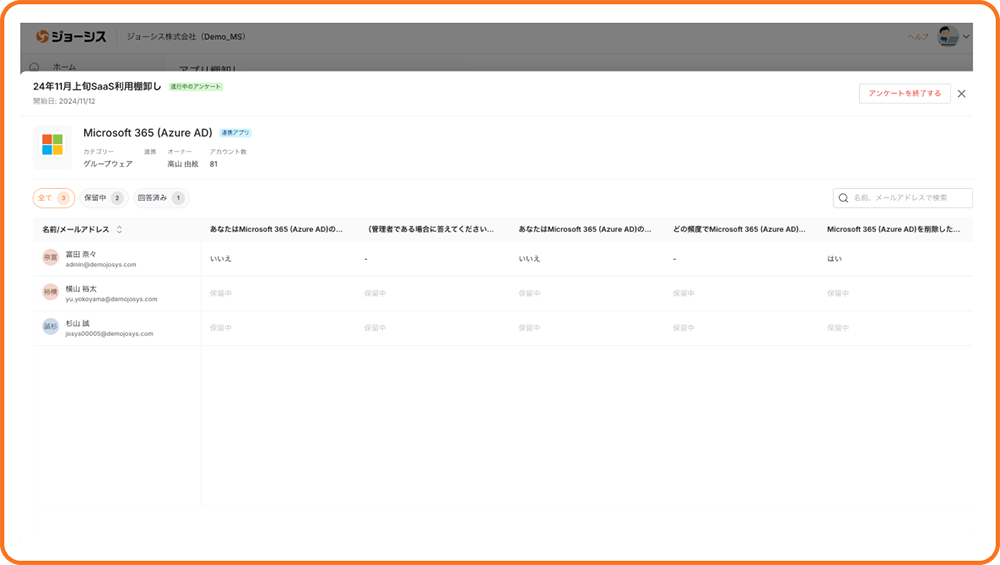The height and width of the screenshot is (565, 1000).
Task: Click the user profile picture in header
Action: (x=947, y=37)
